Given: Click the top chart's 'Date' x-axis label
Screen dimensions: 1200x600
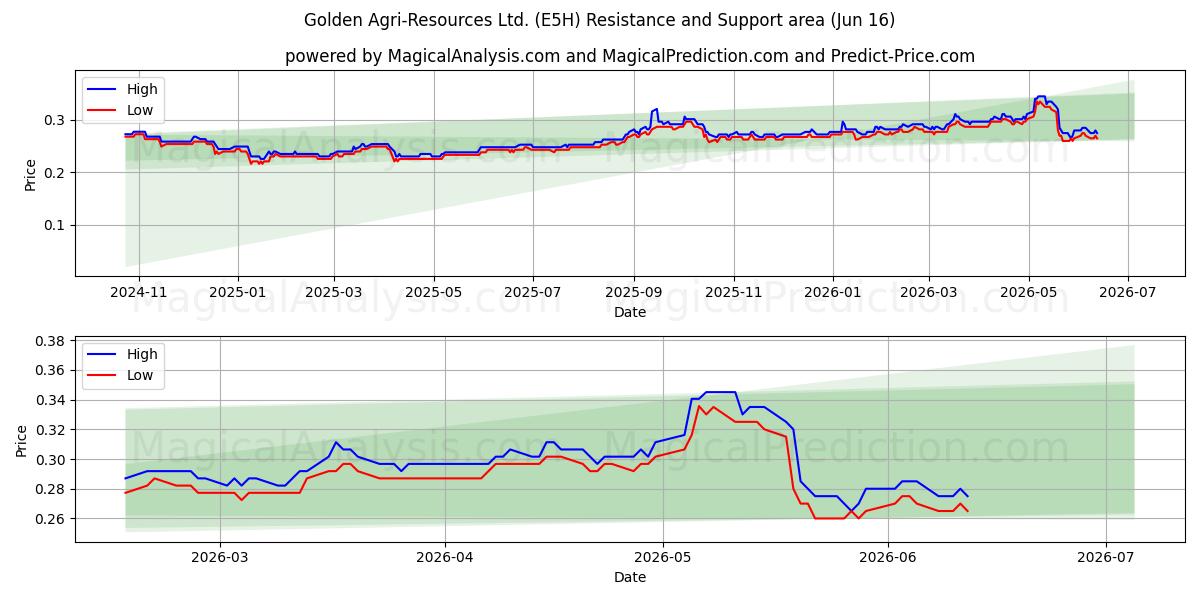Looking at the screenshot, I should pyautogui.click(x=630, y=312).
